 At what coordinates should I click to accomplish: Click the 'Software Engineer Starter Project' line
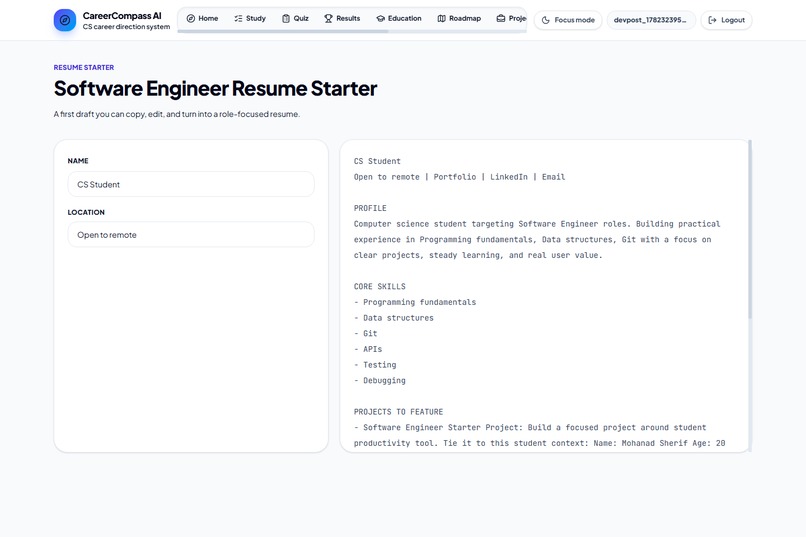(530, 428)
